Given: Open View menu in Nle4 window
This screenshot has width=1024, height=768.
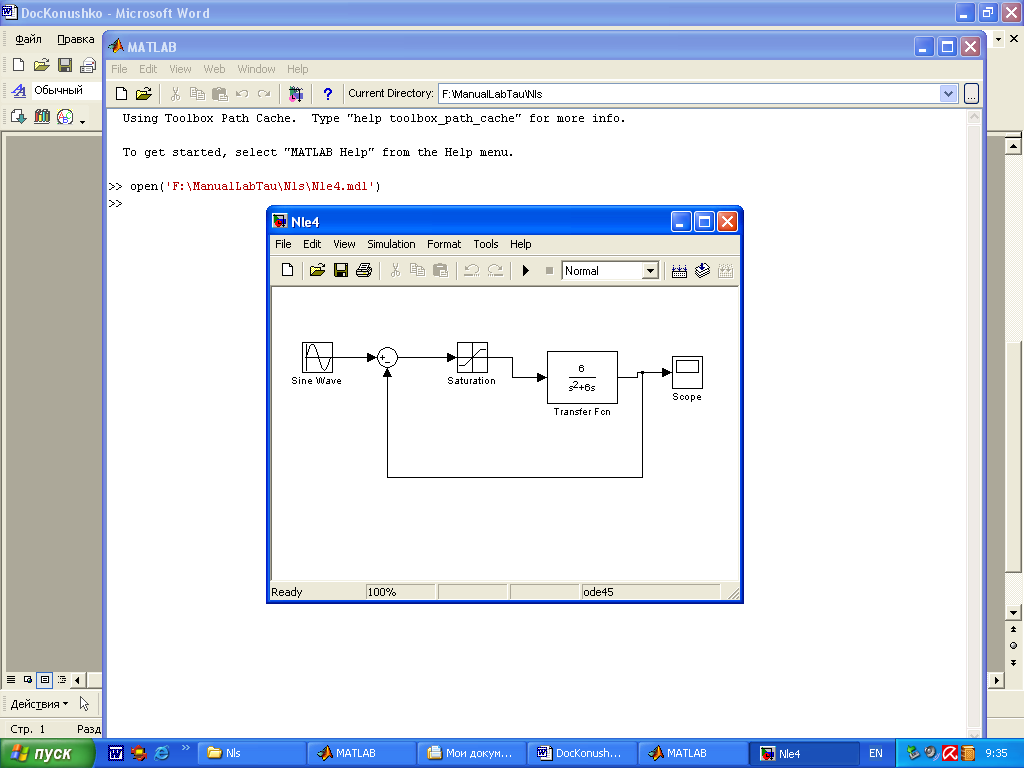Looking at the screenshot, I should 344,244.
